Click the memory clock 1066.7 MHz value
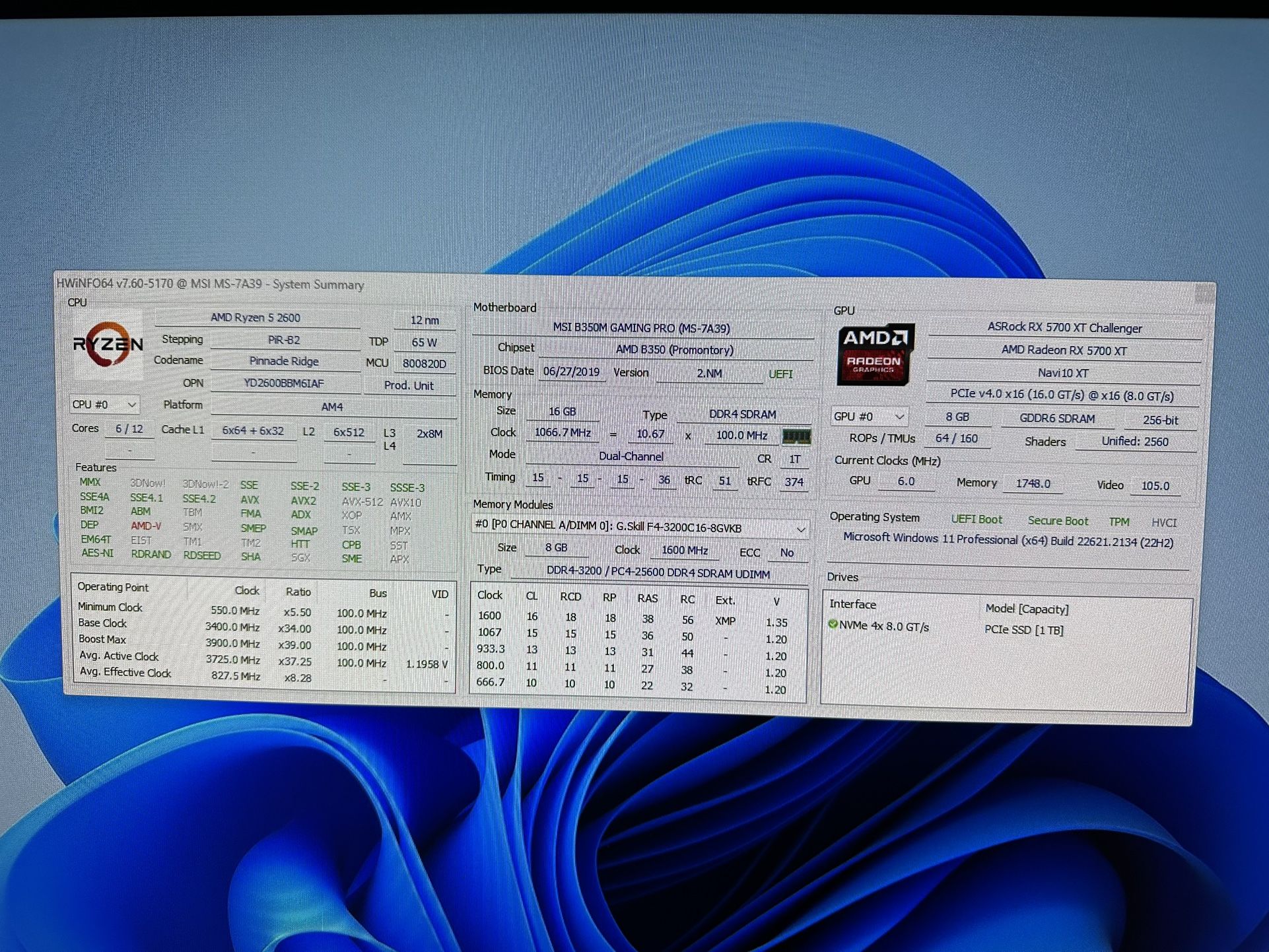 [563, 432]
